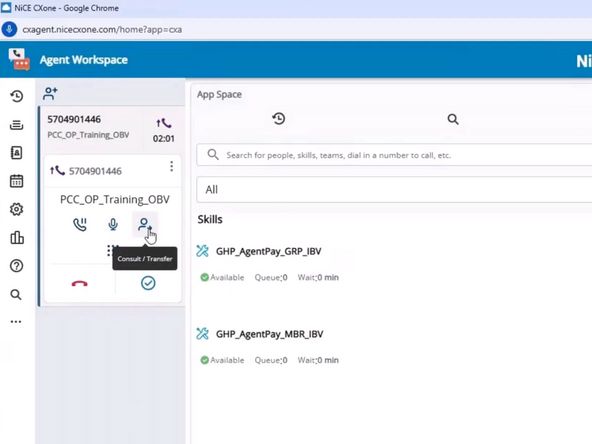Click the people and skills search field
Image resolution: width=592 pixels, height=444 pixels.
tap(394, 155)
